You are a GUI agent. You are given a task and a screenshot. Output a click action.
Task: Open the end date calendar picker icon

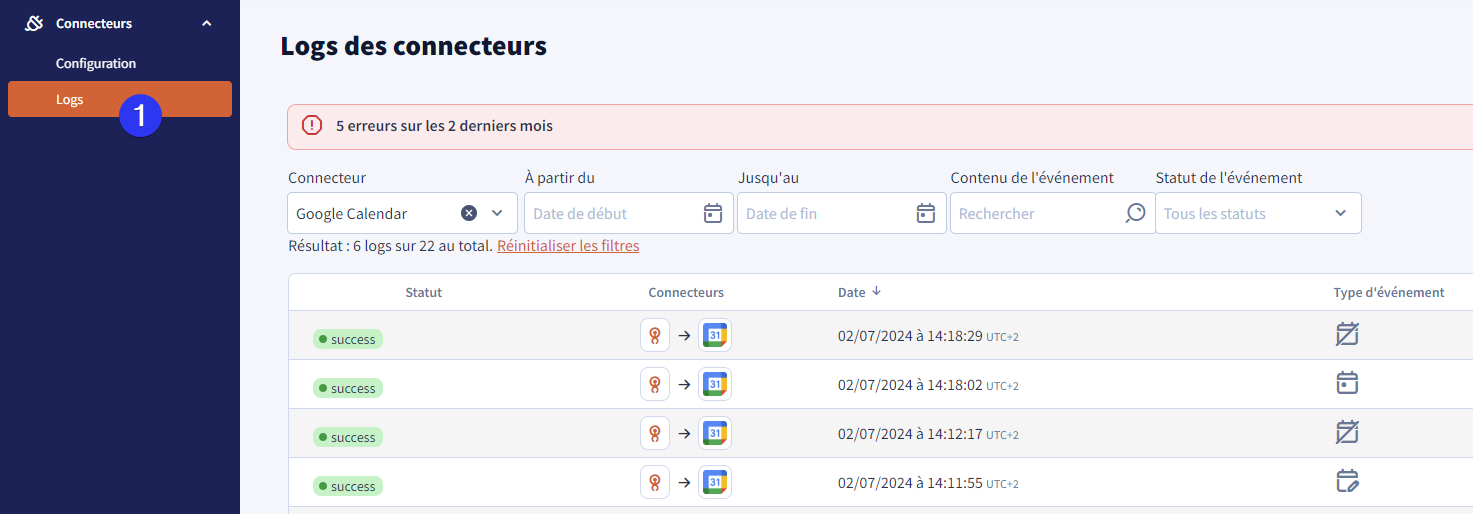(x=926, y=213)
